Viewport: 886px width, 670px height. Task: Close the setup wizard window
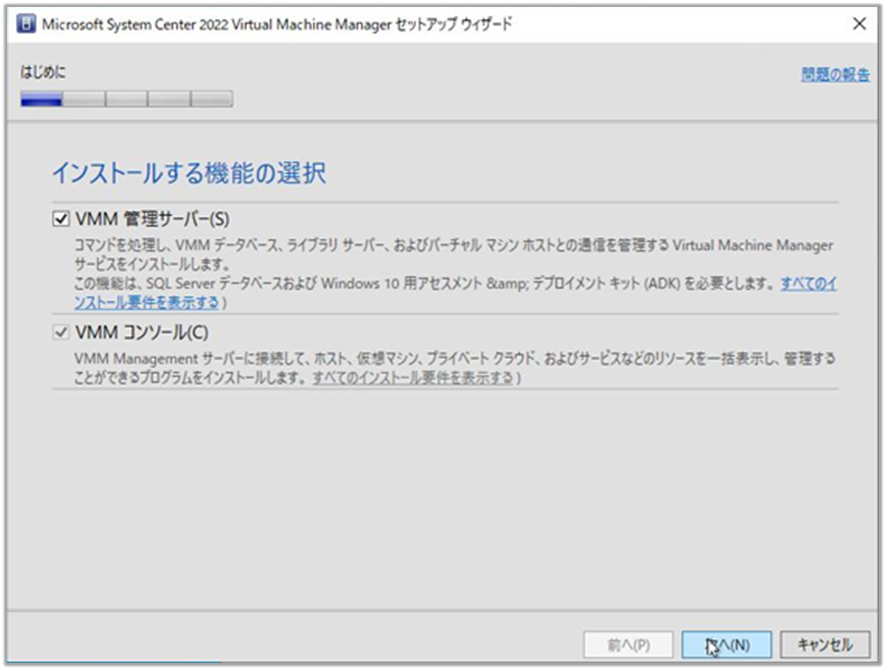[859, 24]
